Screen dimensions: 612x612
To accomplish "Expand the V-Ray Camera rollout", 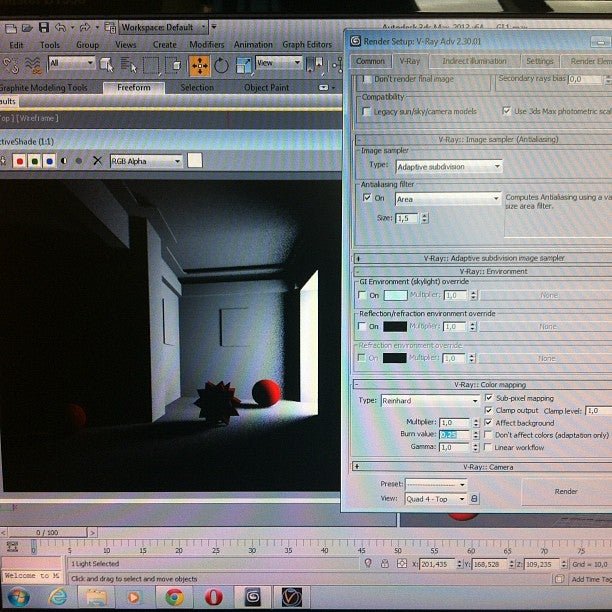I will (x=357, y=467).
